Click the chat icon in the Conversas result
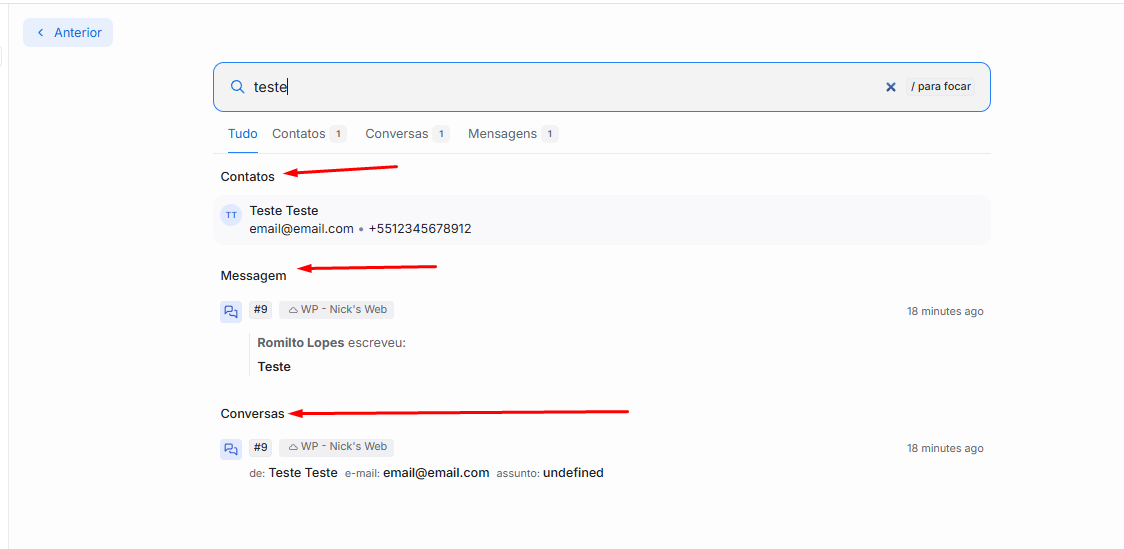The width and height of the screenshot is (1124, 549). click(x=231, y=449)
